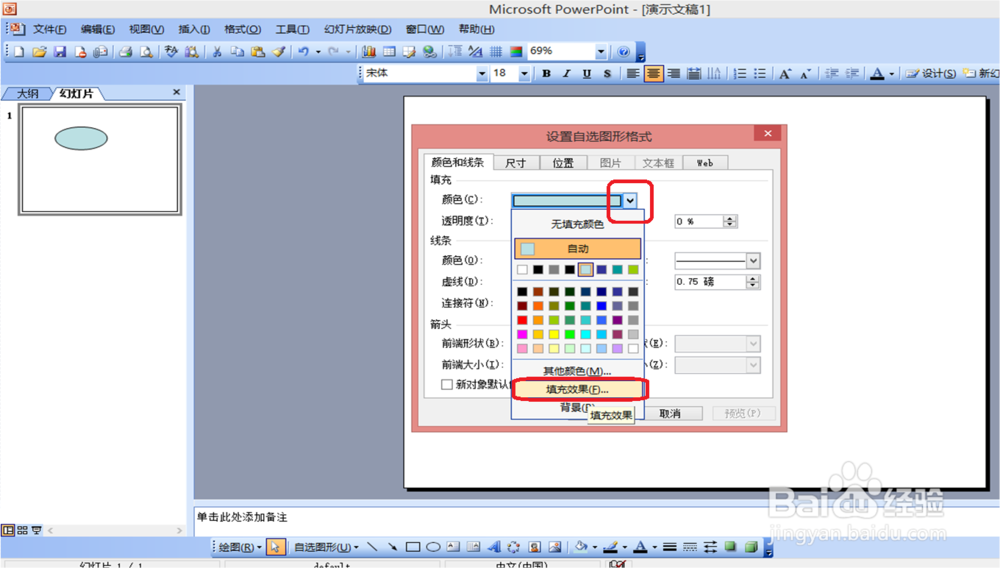The image size is (1000, 568).
Task: Click the Paste clipboard icon
Action: tap(258, 52)
